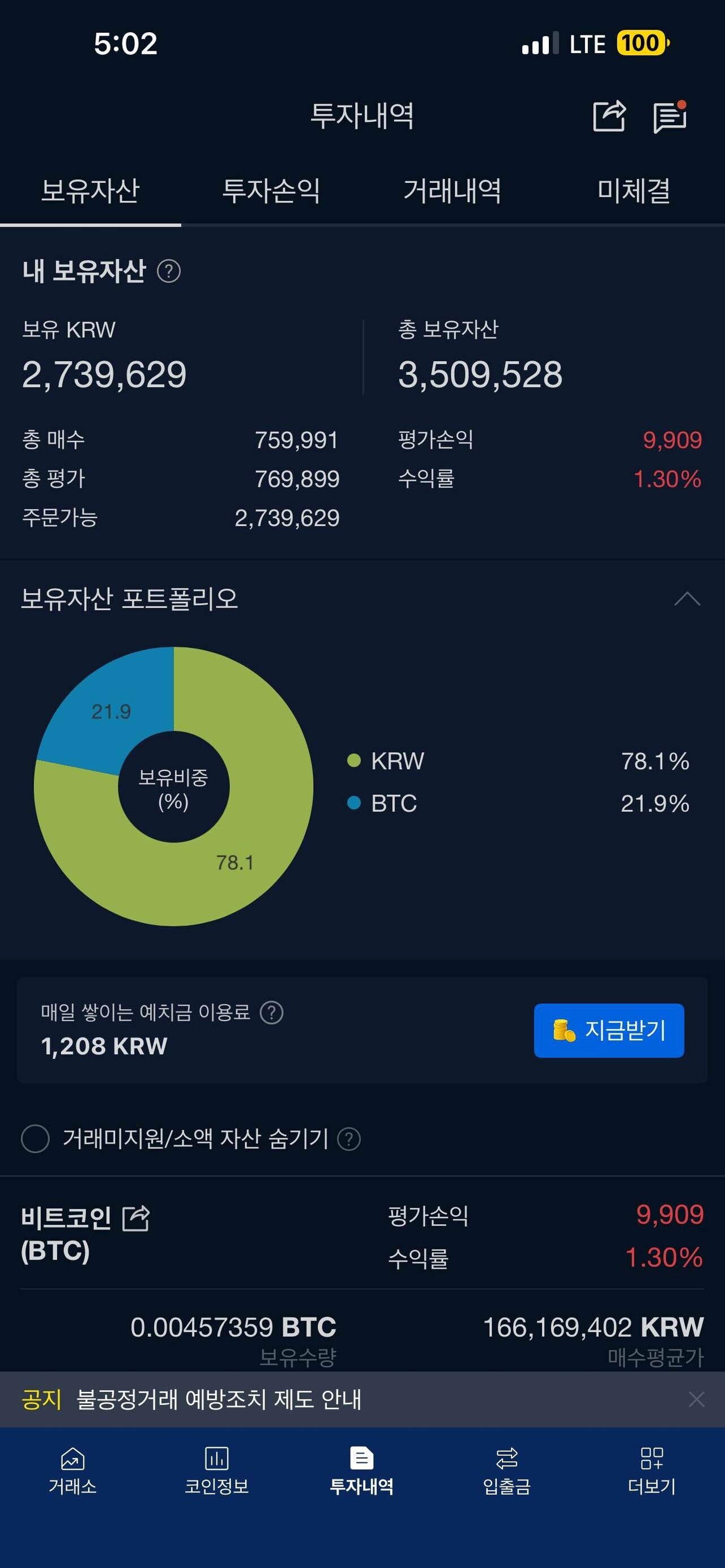Open the memo icon with red notification dot
This screenshot has height=1568, width=725.
pyautogui.click(x=671, y=117)
